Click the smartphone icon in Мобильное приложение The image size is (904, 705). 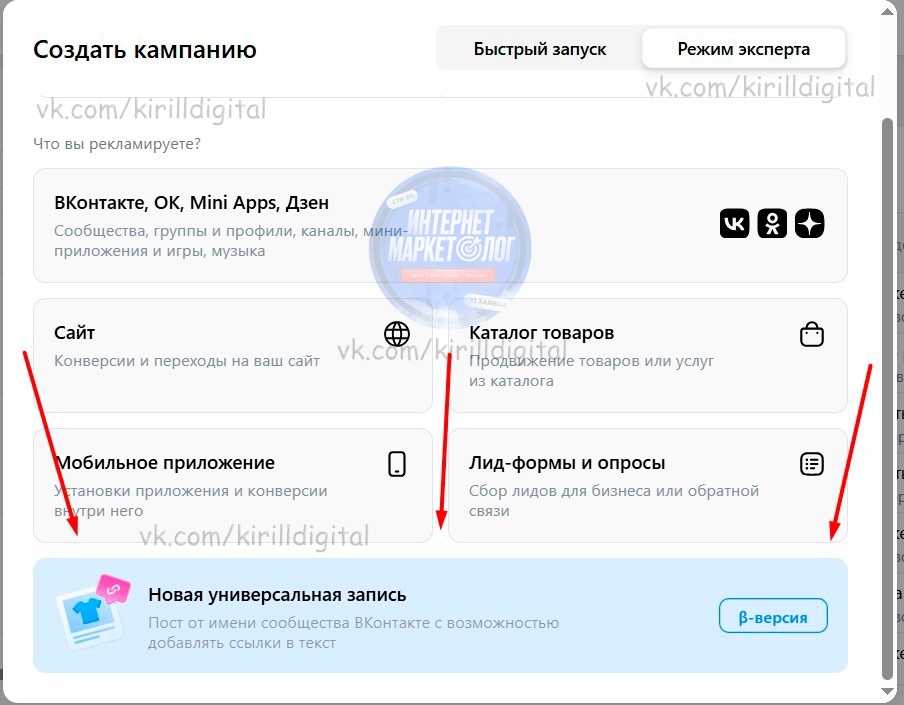397,463
